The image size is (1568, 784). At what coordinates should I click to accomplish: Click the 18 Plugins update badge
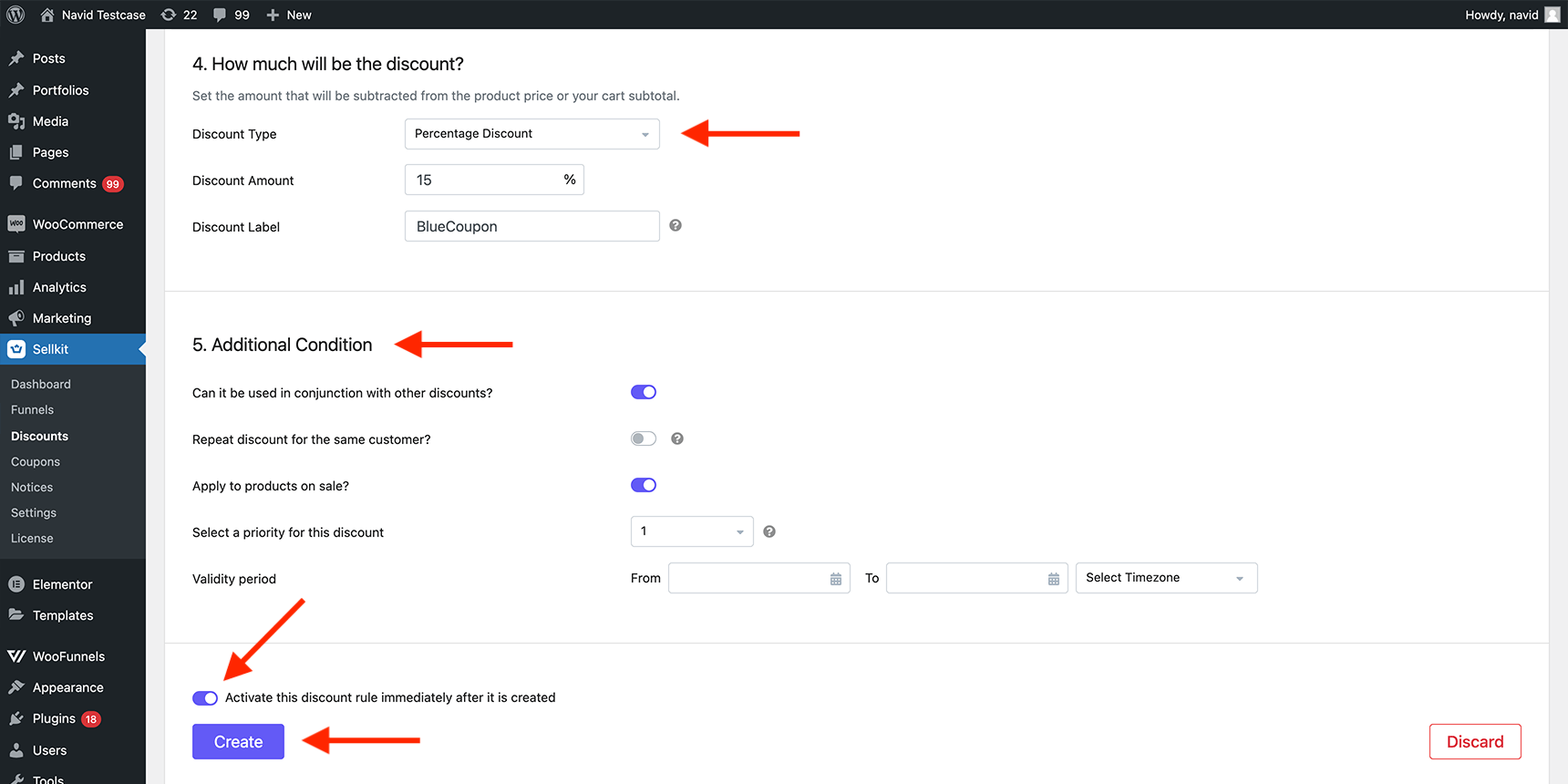point(91,719)
